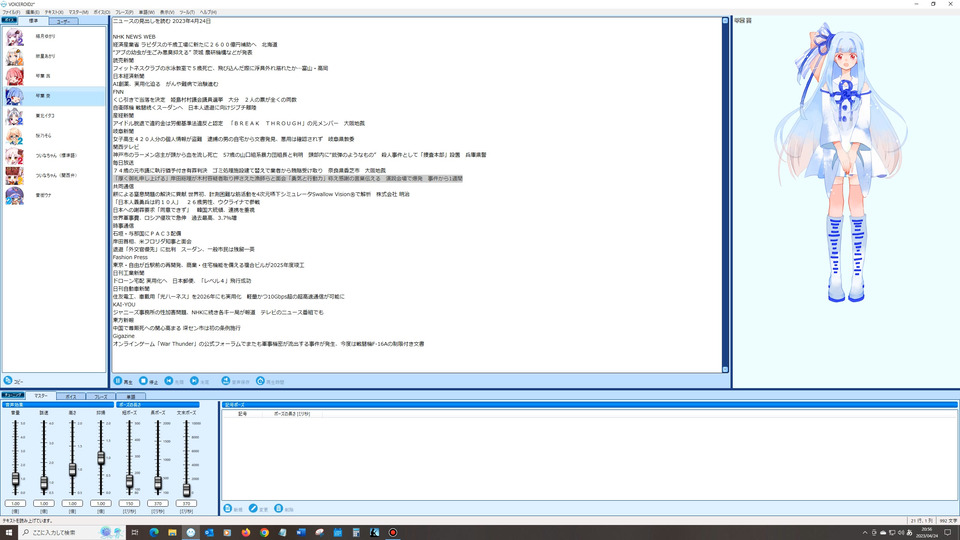The image size is (960, 540).
Task: Click the ポーズの長さ column header
Action: tap(292, 414)
